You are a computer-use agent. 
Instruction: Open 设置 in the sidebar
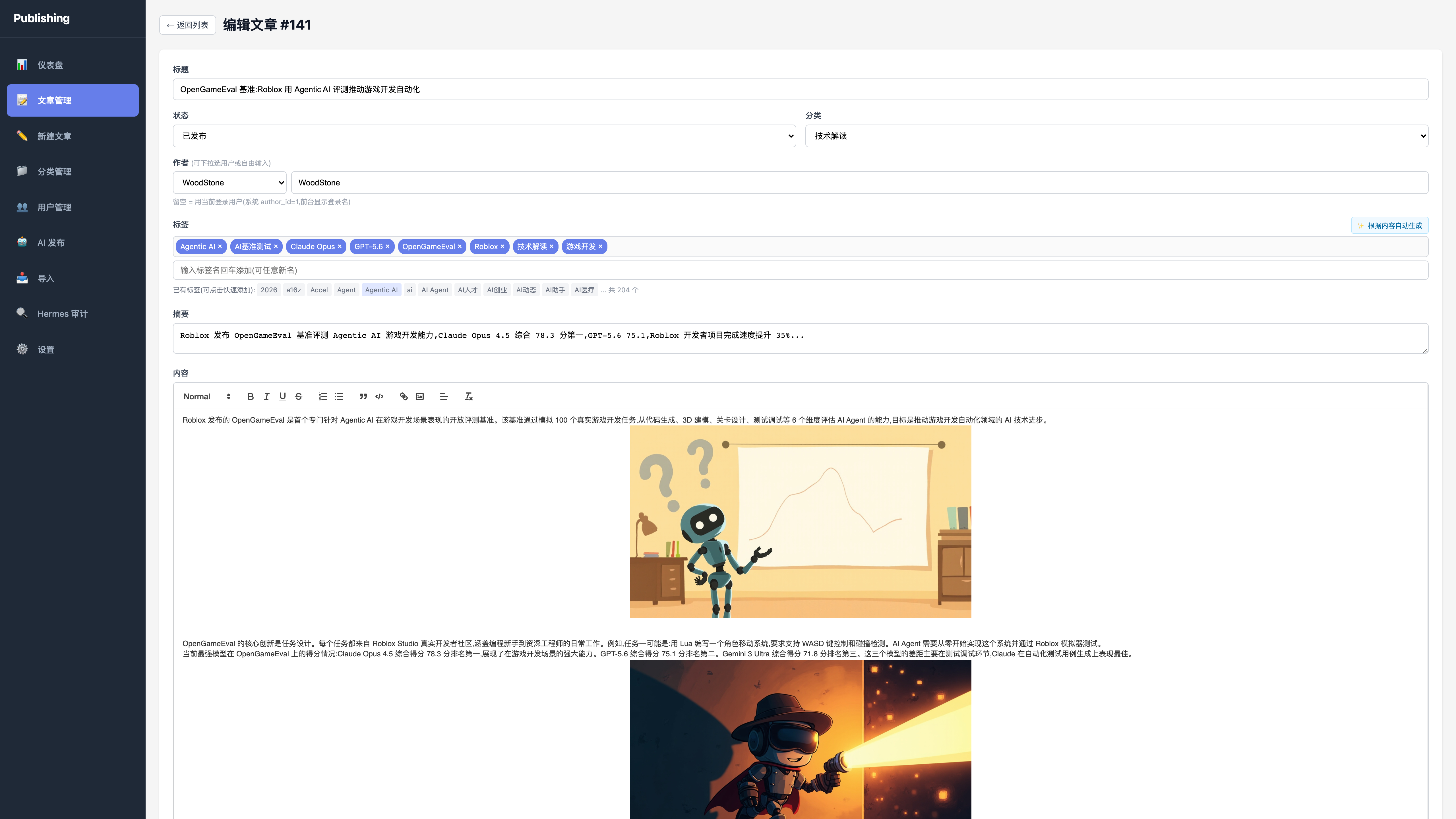click(73, 350)
